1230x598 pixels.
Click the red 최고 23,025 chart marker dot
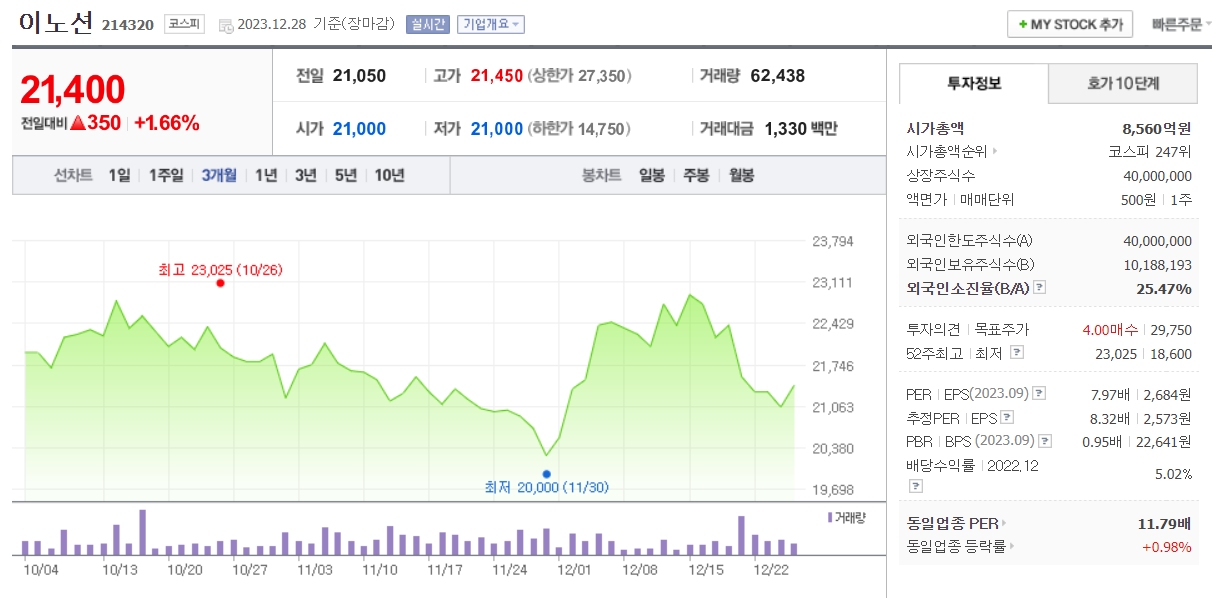click(220, 283)
